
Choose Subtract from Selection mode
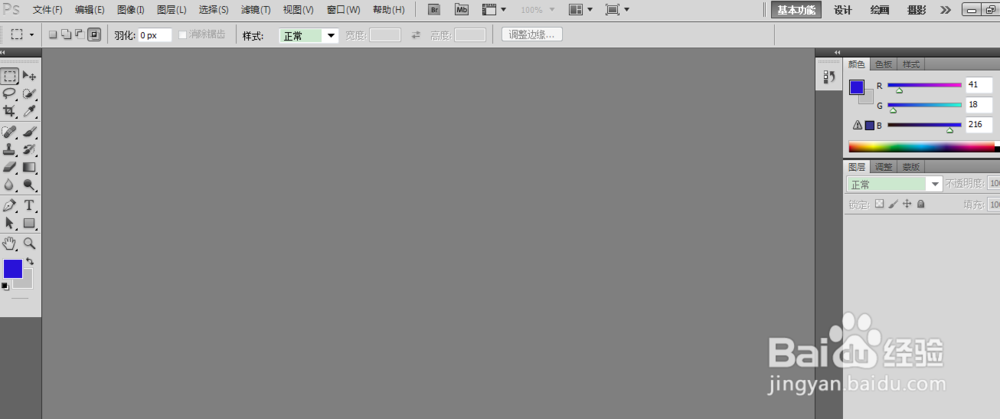pyautogui.click(x=79, y=34)
